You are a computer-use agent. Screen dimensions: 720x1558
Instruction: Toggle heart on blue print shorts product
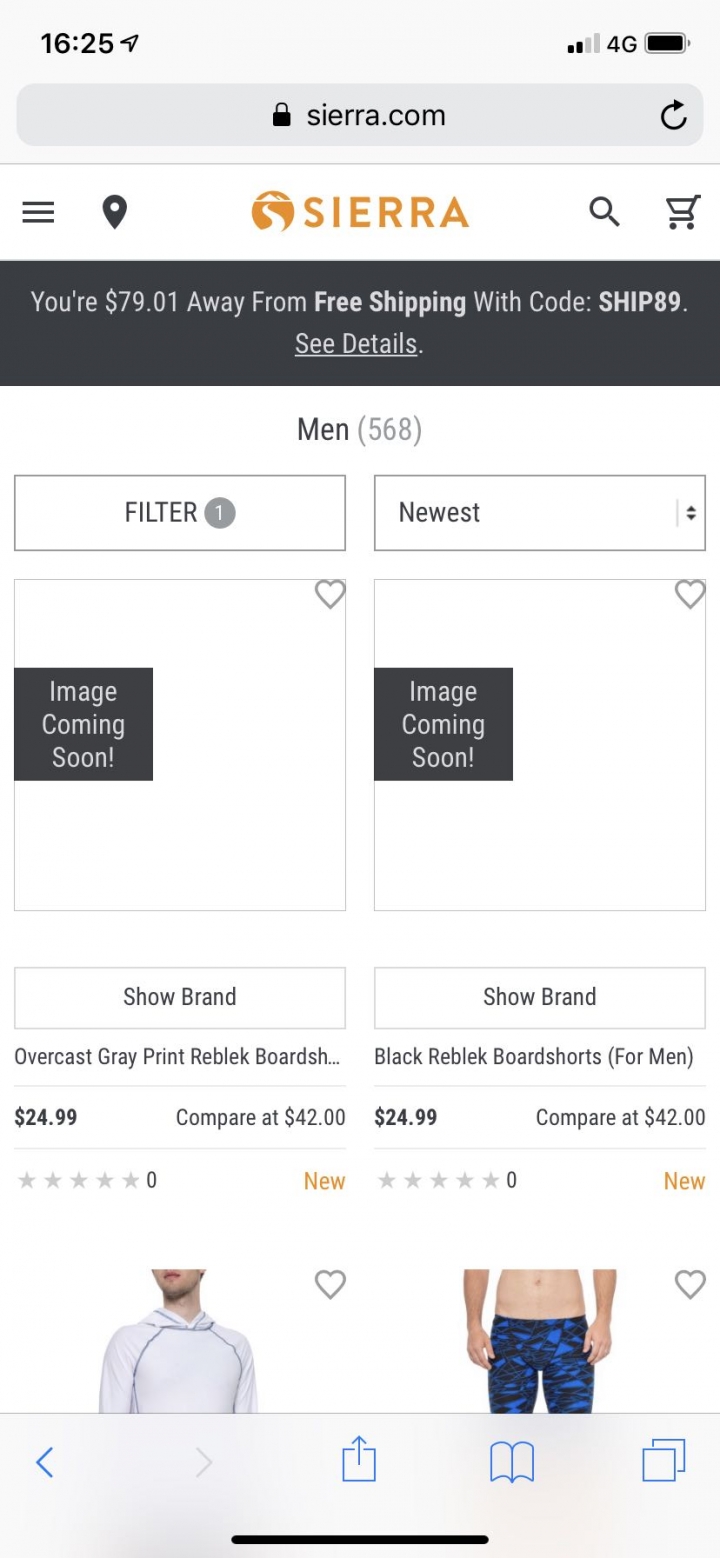[x=690, y=1284]
